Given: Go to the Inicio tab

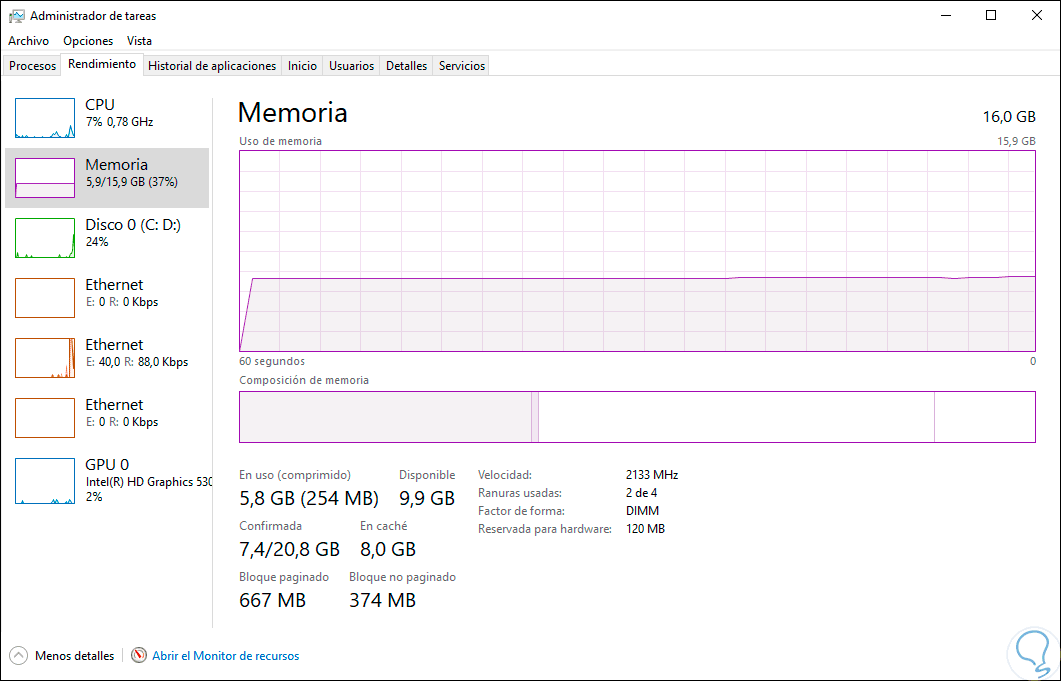Looking at the screenshot, I should tap(302, 66).
